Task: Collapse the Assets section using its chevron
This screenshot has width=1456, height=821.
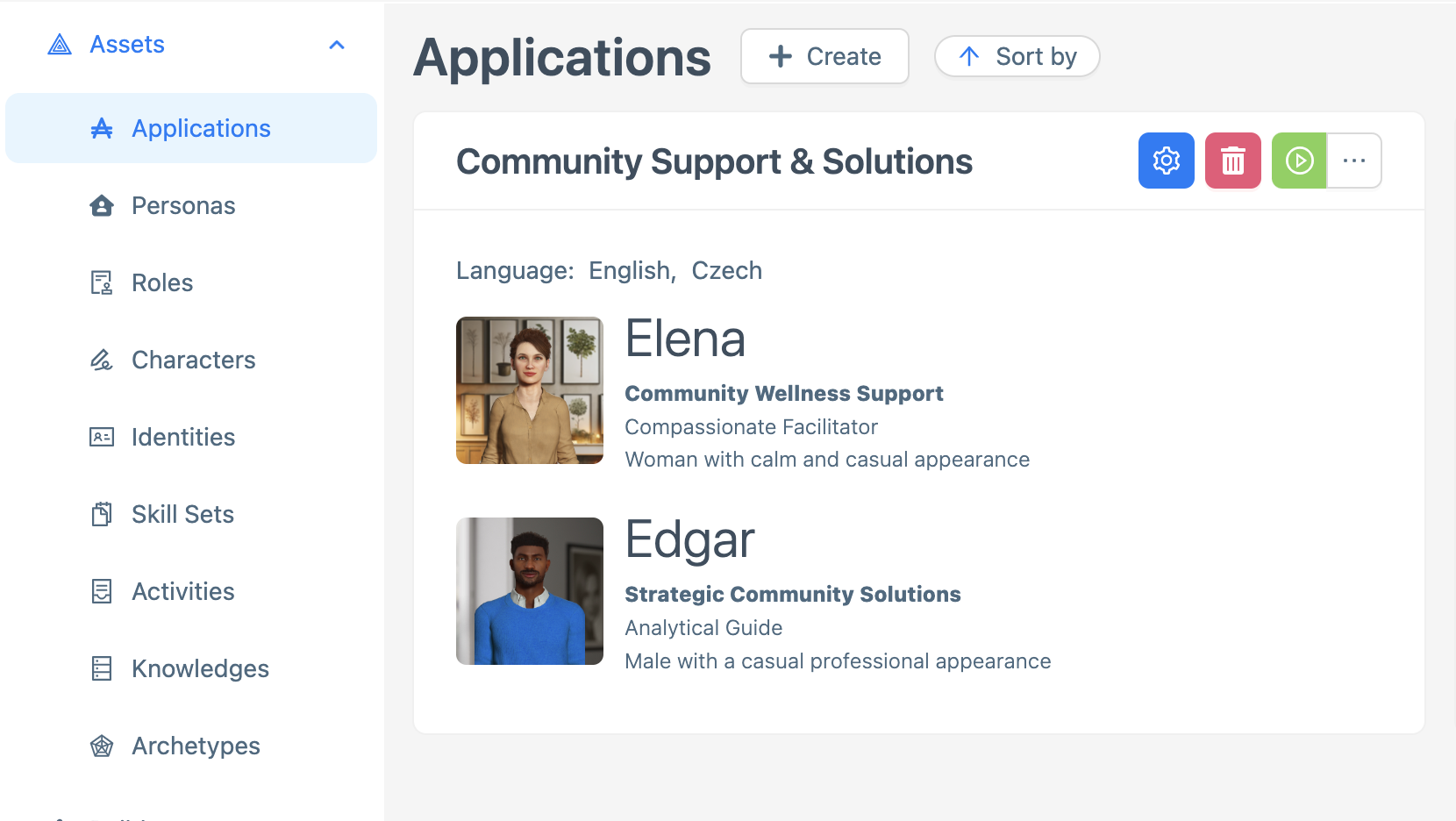Action: [337, 45]
